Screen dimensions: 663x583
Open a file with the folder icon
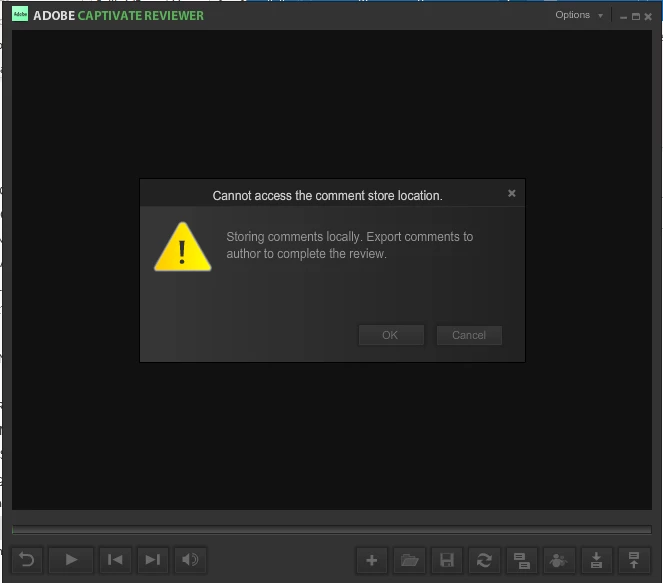(x=409, y=561)
